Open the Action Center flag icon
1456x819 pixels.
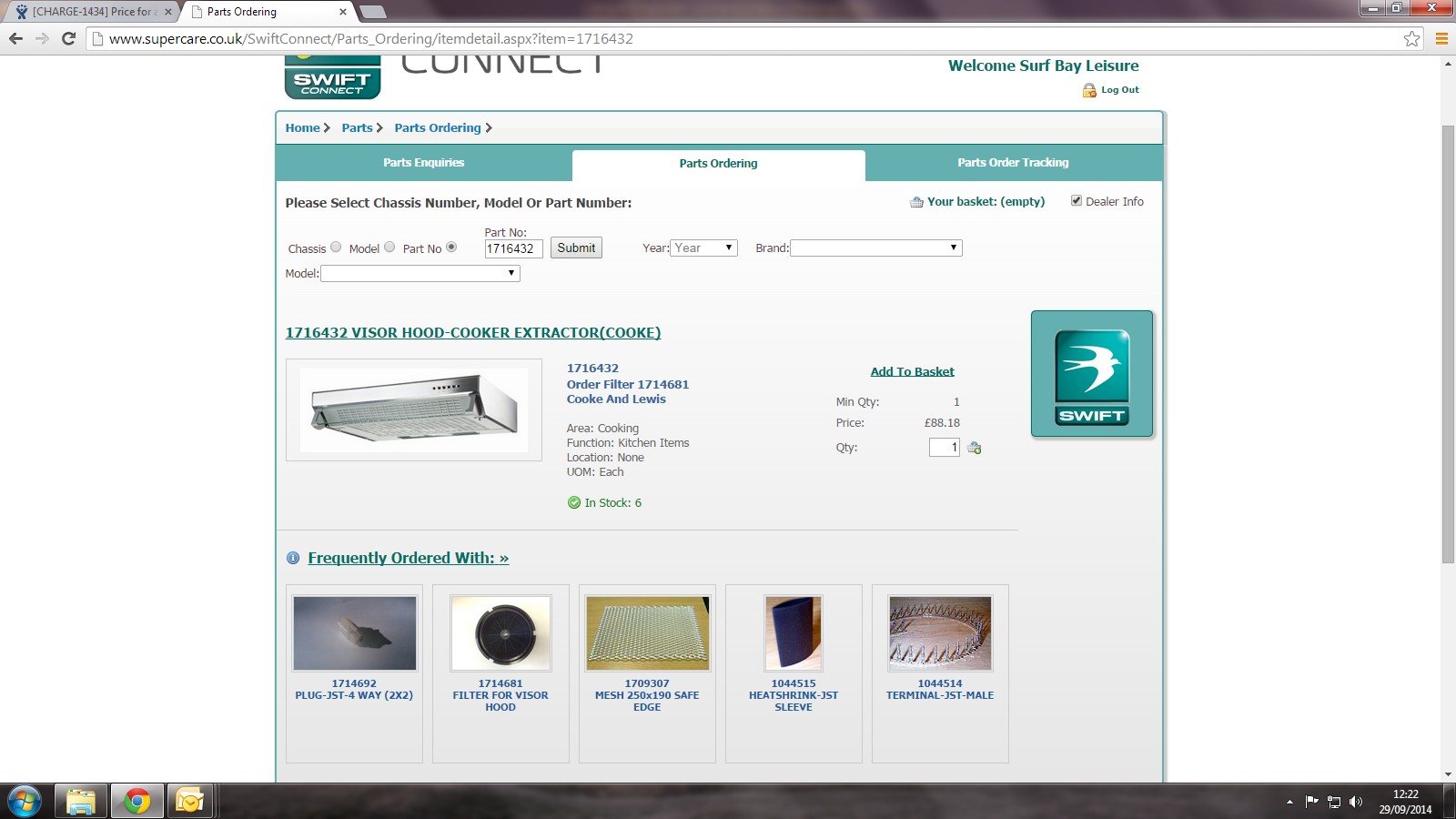click(1311, 802)
